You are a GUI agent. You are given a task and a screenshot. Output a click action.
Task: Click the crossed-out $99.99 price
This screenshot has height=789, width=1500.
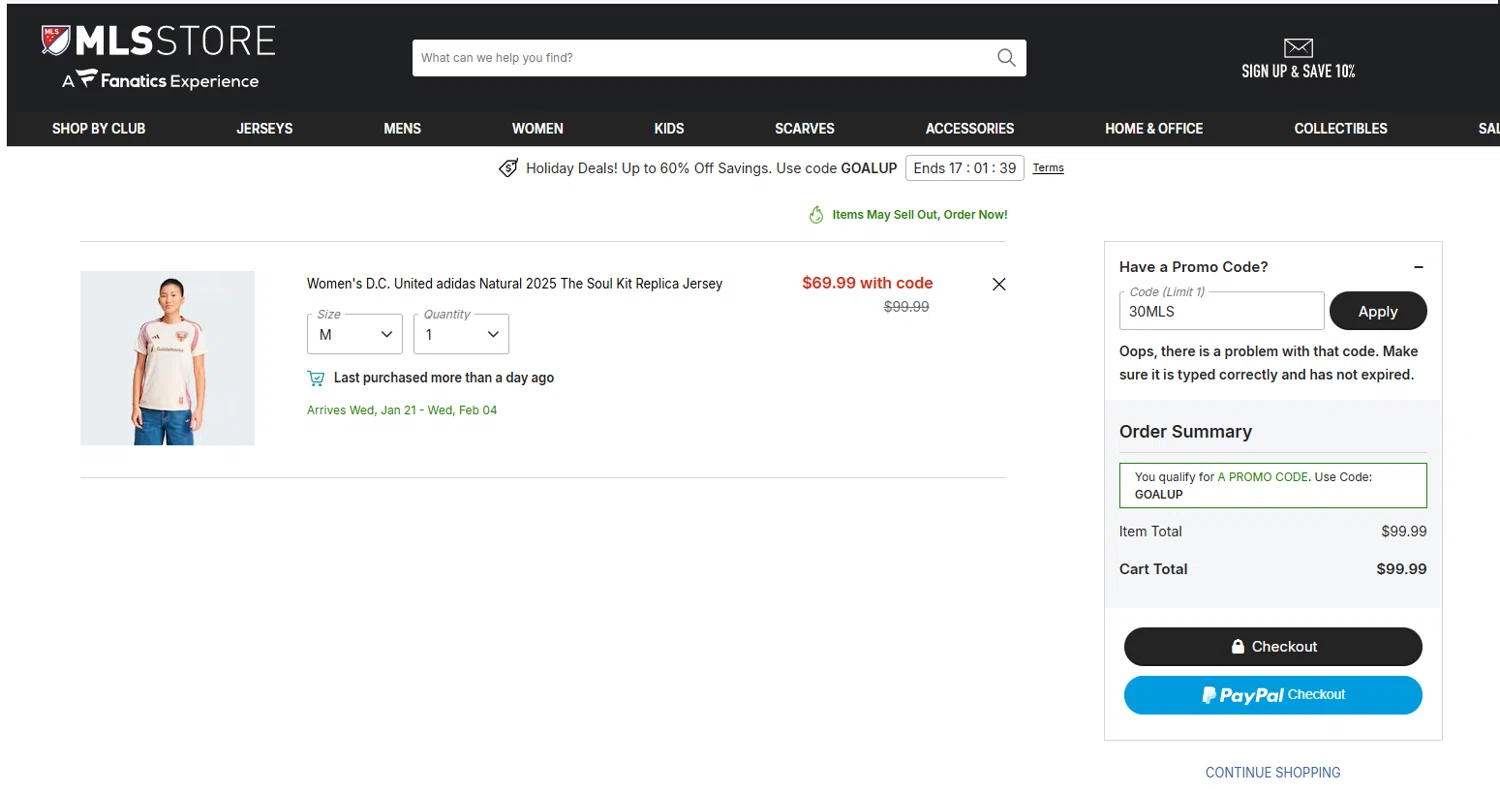pyautogui.click(x=906, y=307)
